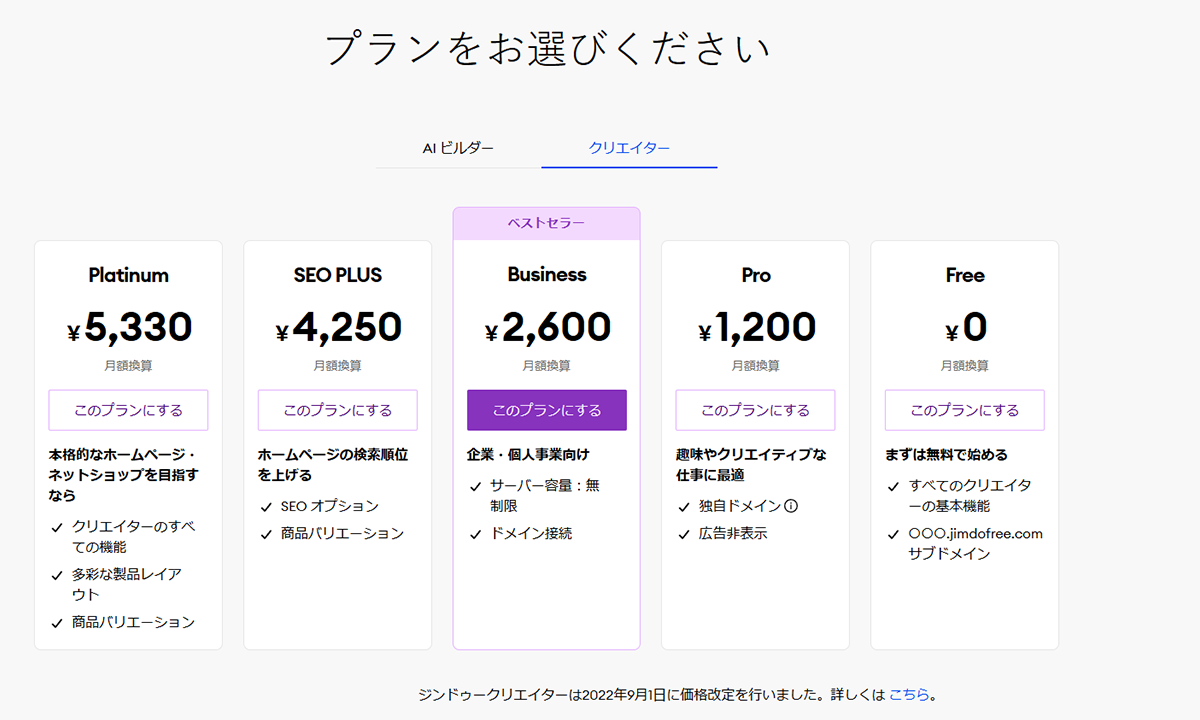The image size is (1200, 720).
Task: Click the 多彩な製品レイアウト feature
Action: coord(126,584)
